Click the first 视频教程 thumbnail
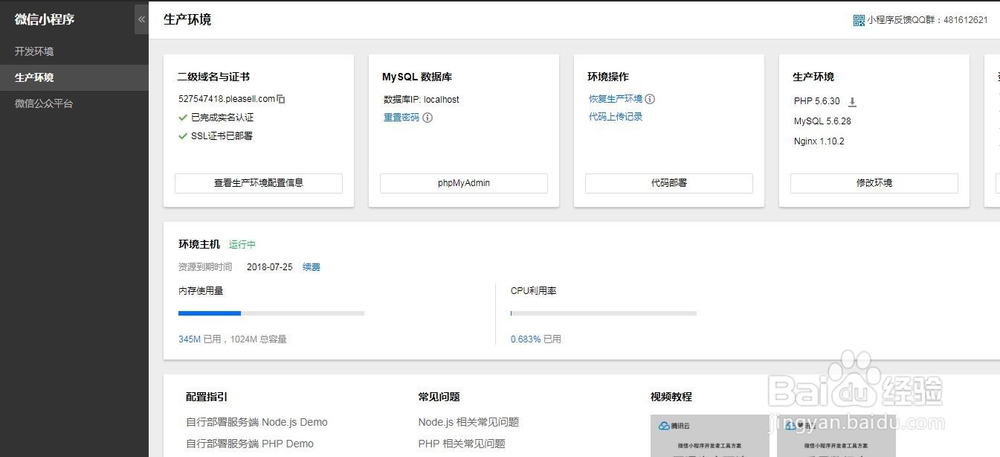This screenshot has height=457, width=1000. [x=710, y=436]
